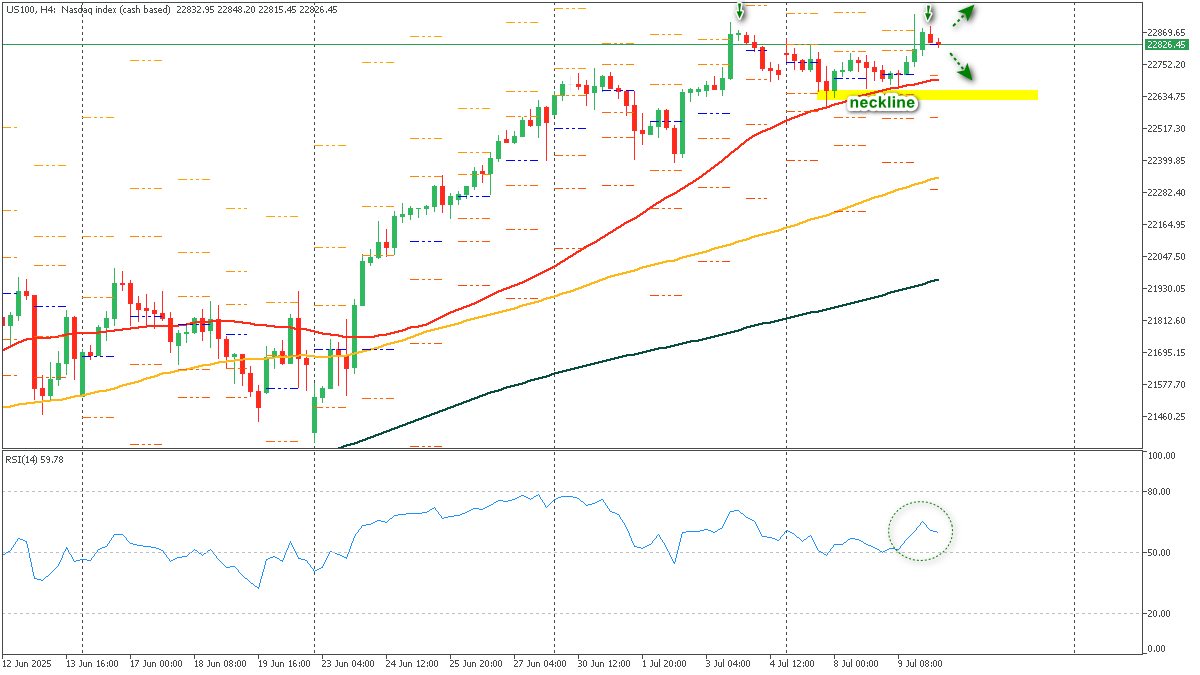Click the 22399.85 price axis value
Viewport: 1200px width, 675px height.
tap(1168, 161)
